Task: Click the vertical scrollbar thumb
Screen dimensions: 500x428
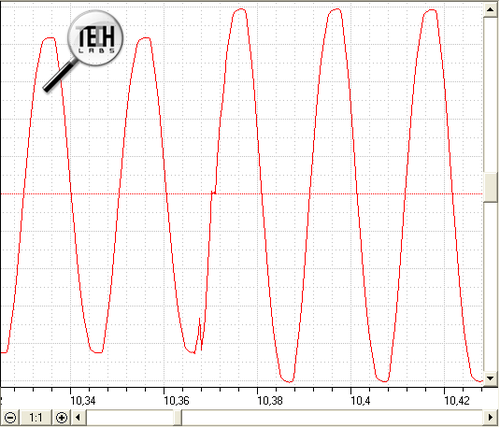Action: pyautogui.click(x=490, y=187)
